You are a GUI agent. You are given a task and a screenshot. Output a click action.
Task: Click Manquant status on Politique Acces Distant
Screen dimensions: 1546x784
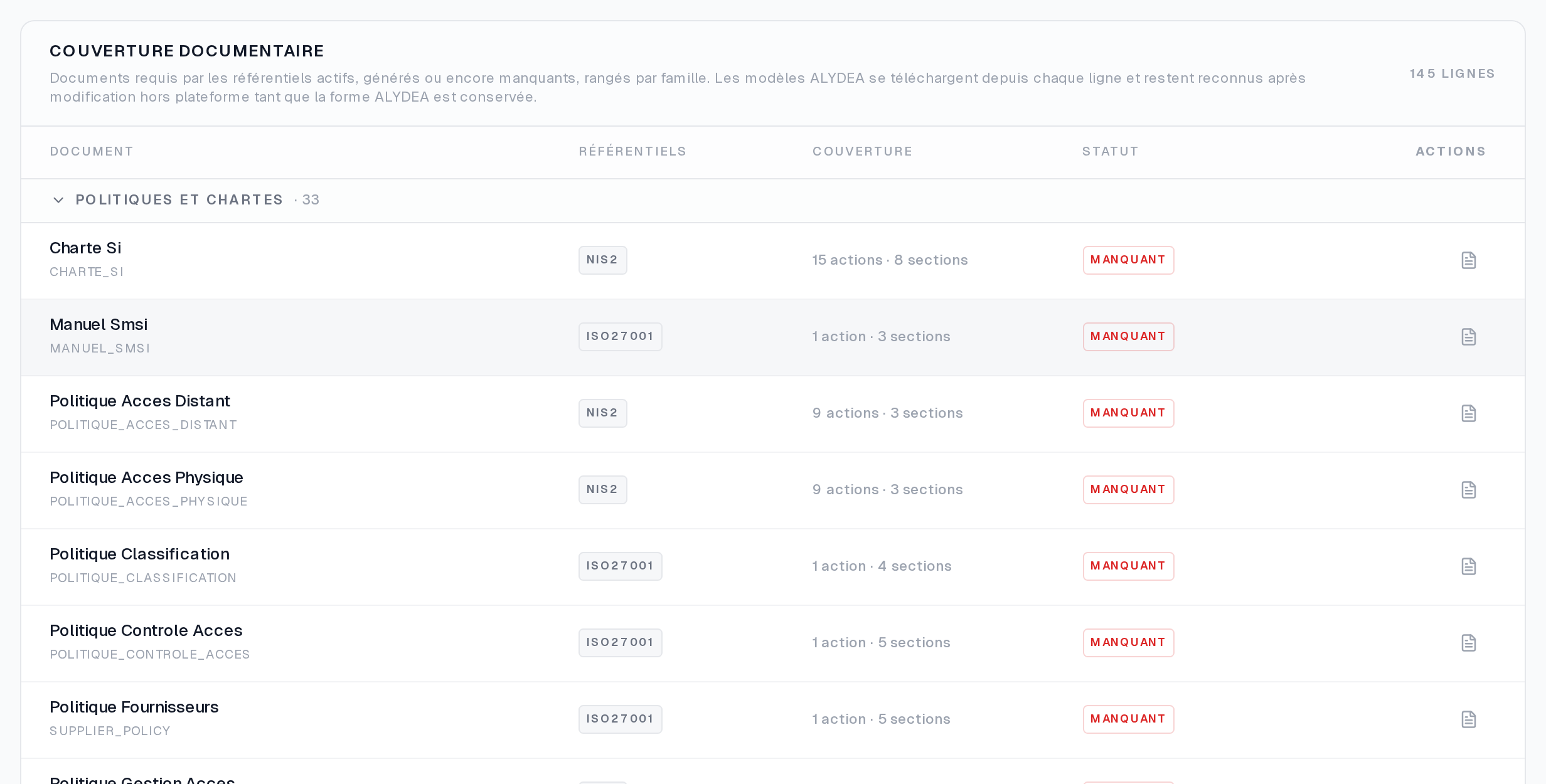1128,413
